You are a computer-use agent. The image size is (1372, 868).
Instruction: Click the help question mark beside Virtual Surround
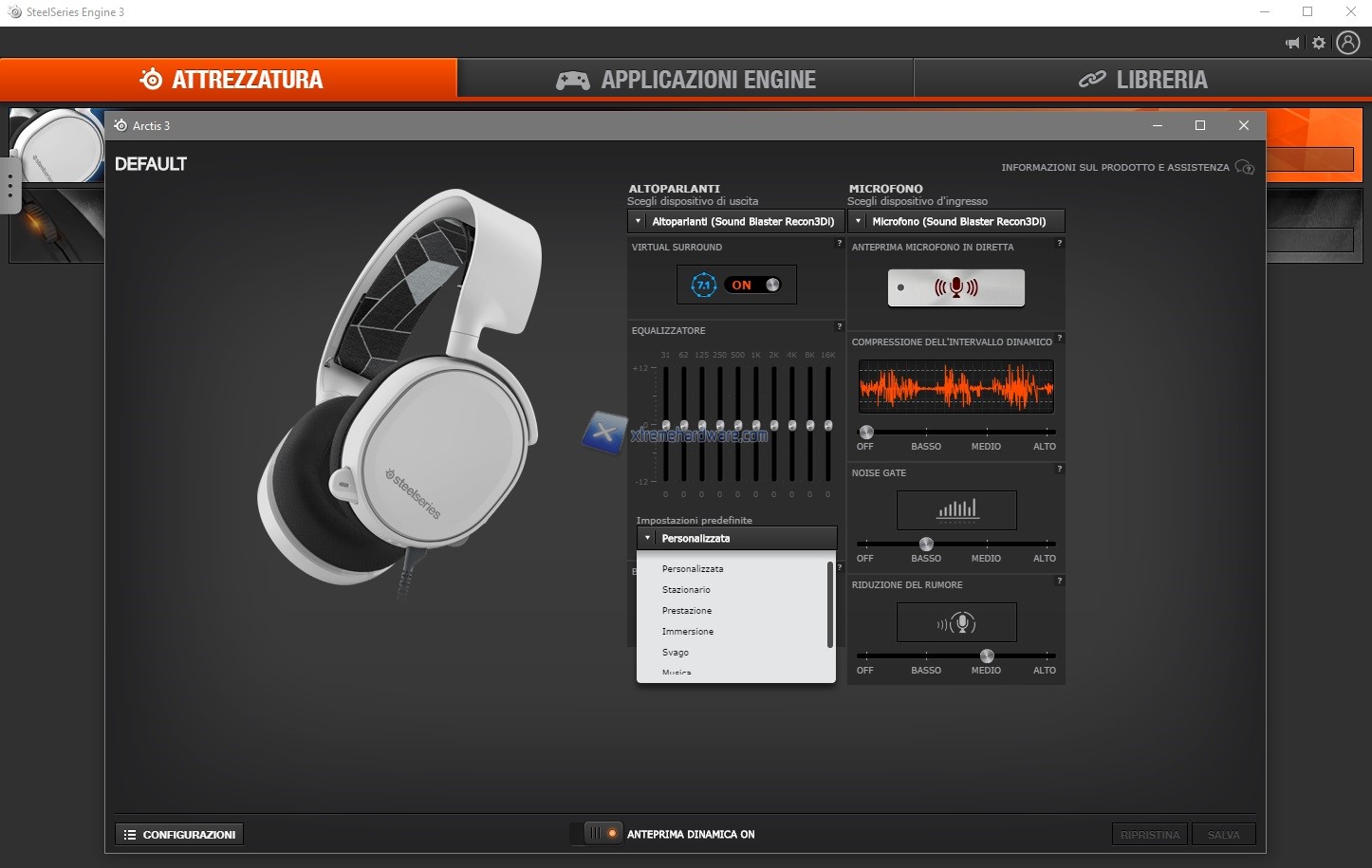[839, 244]
